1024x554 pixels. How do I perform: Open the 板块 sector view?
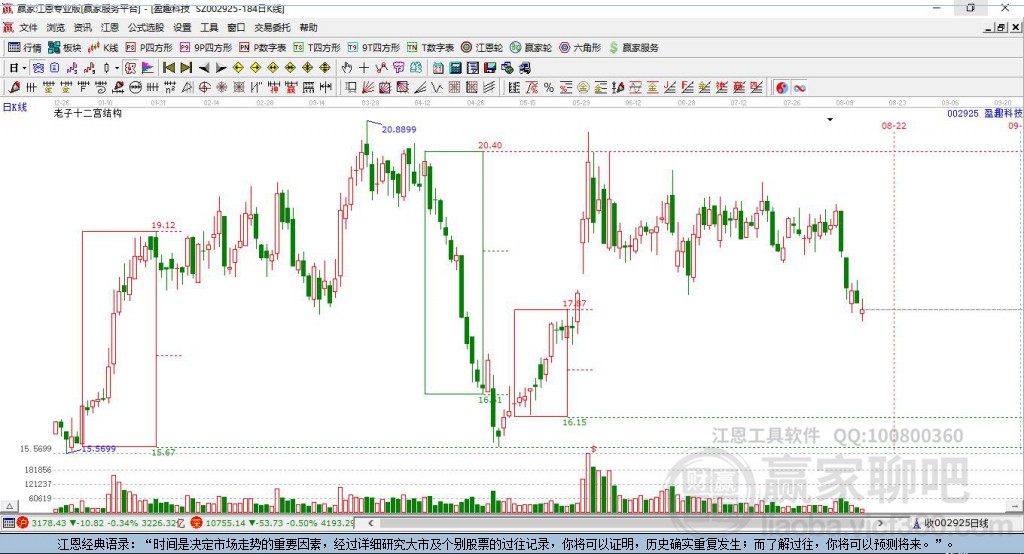[64, 48]
